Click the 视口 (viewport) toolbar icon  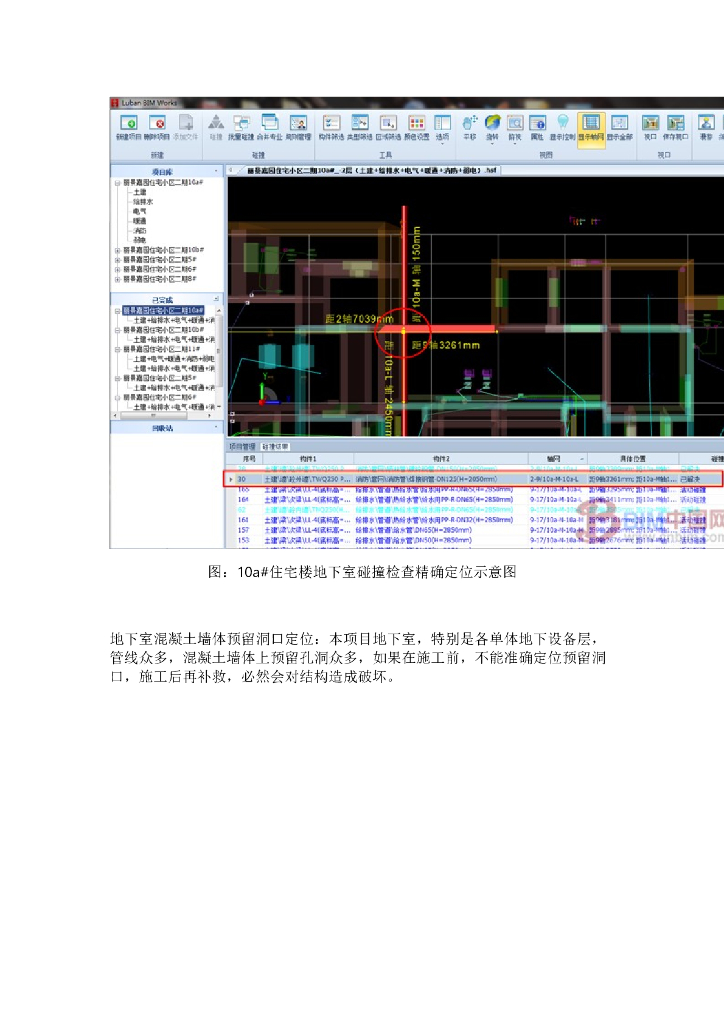click(x=650, y=127)
